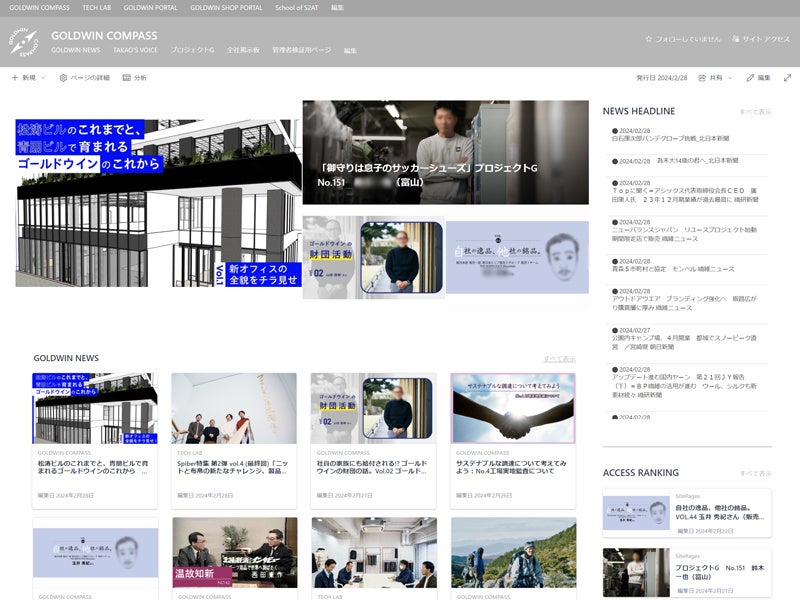Open GOLDWIN COMPASS in top hub bar
Image resolution: width=800 pixels, height=600 pixels.
pyautogui.click(x=39, y=8)
